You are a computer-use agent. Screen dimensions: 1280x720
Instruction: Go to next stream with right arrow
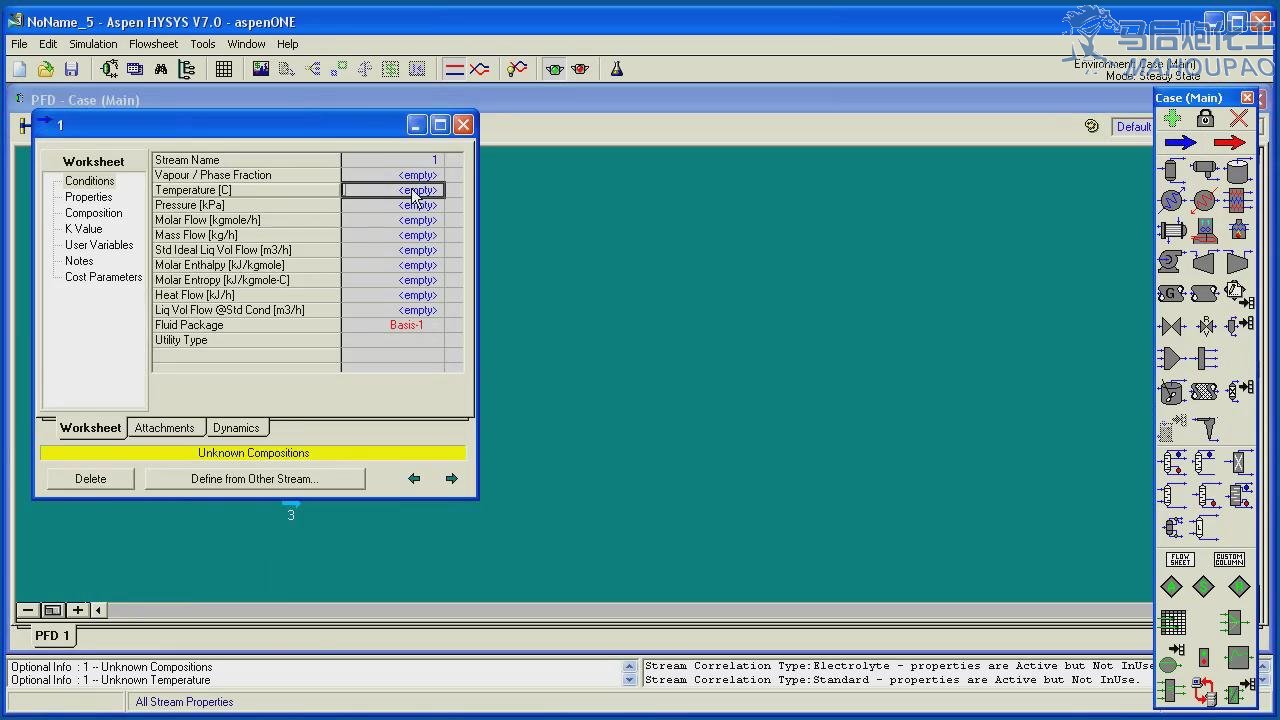point(451,479)
